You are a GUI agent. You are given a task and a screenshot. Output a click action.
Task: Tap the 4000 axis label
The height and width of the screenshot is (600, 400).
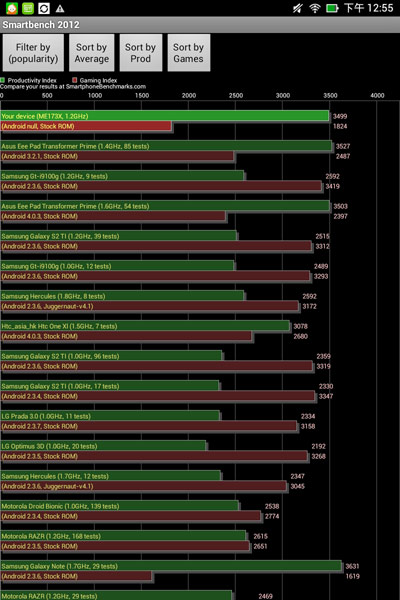coord(377,95)
